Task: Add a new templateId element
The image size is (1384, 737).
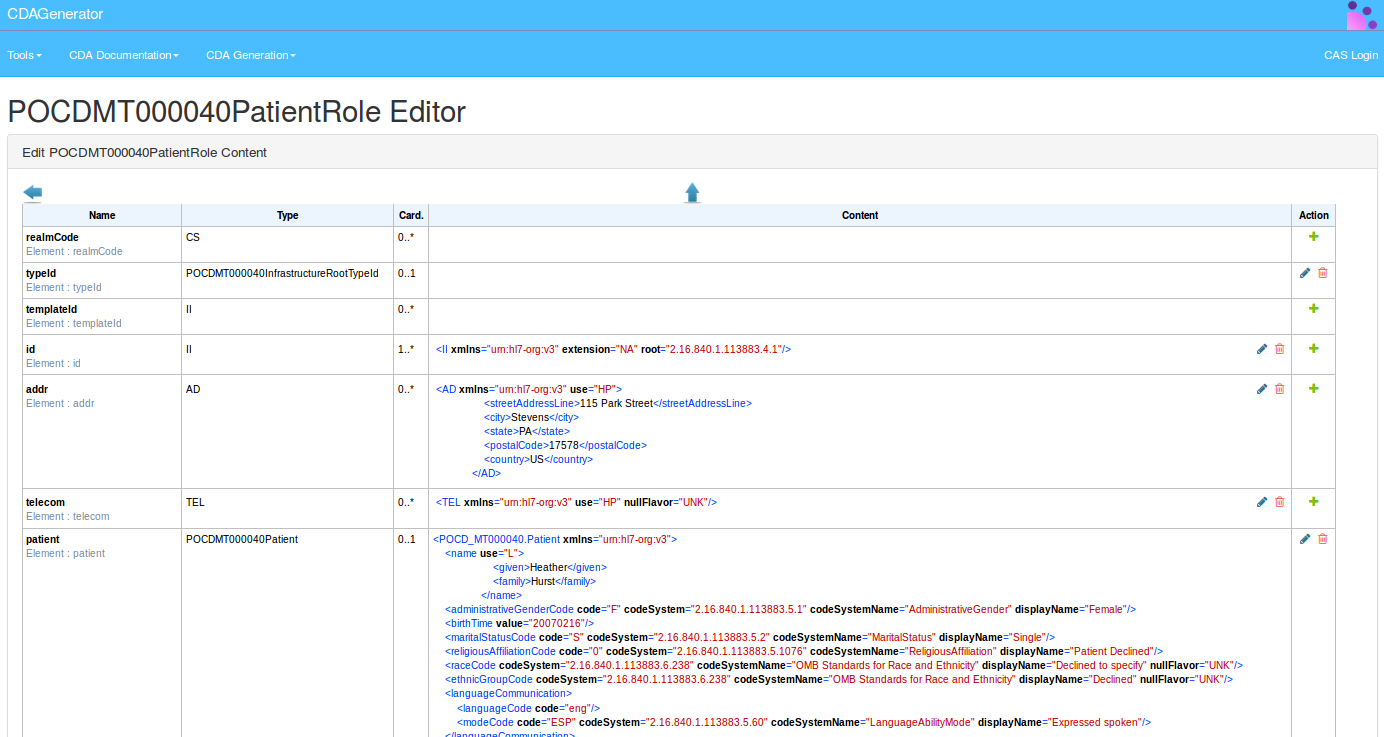Action: click(1313, 309)
